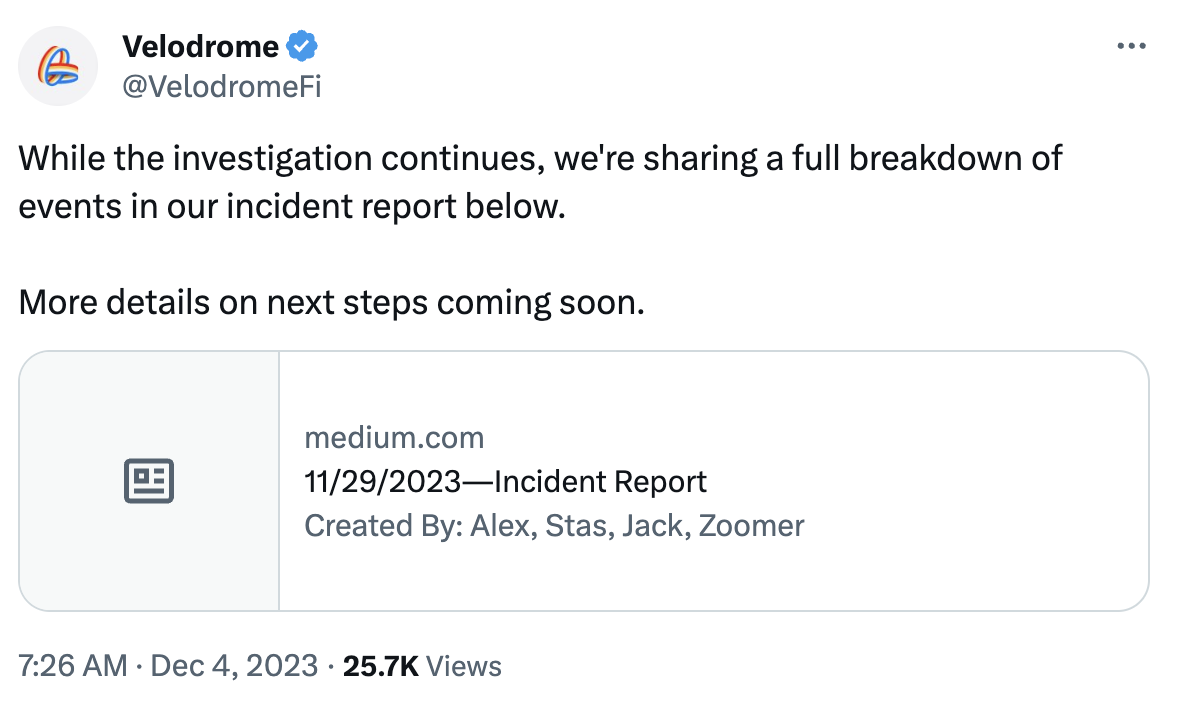Click the article icon in link card

coord(149,480)
